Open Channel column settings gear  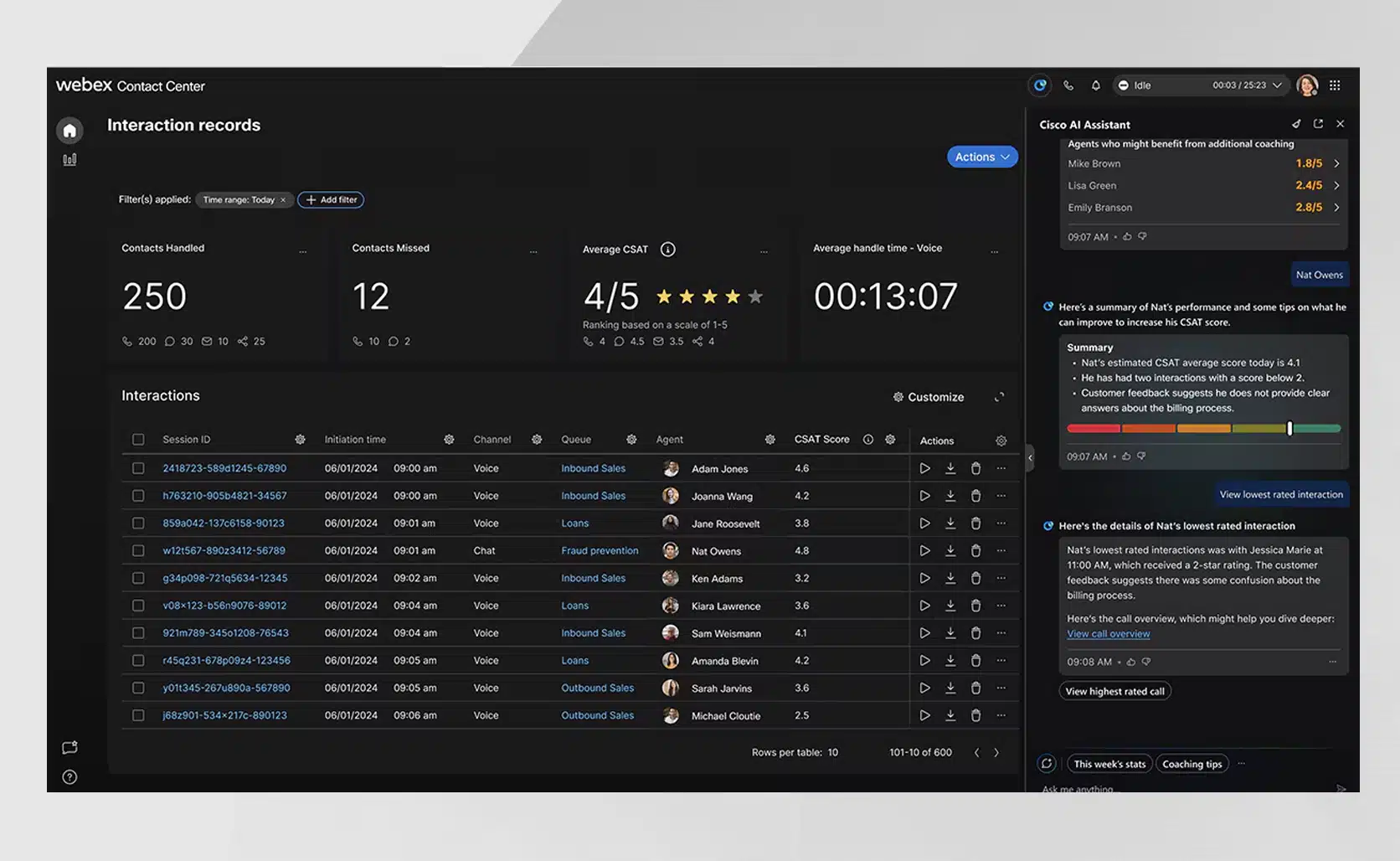[537, 440]
